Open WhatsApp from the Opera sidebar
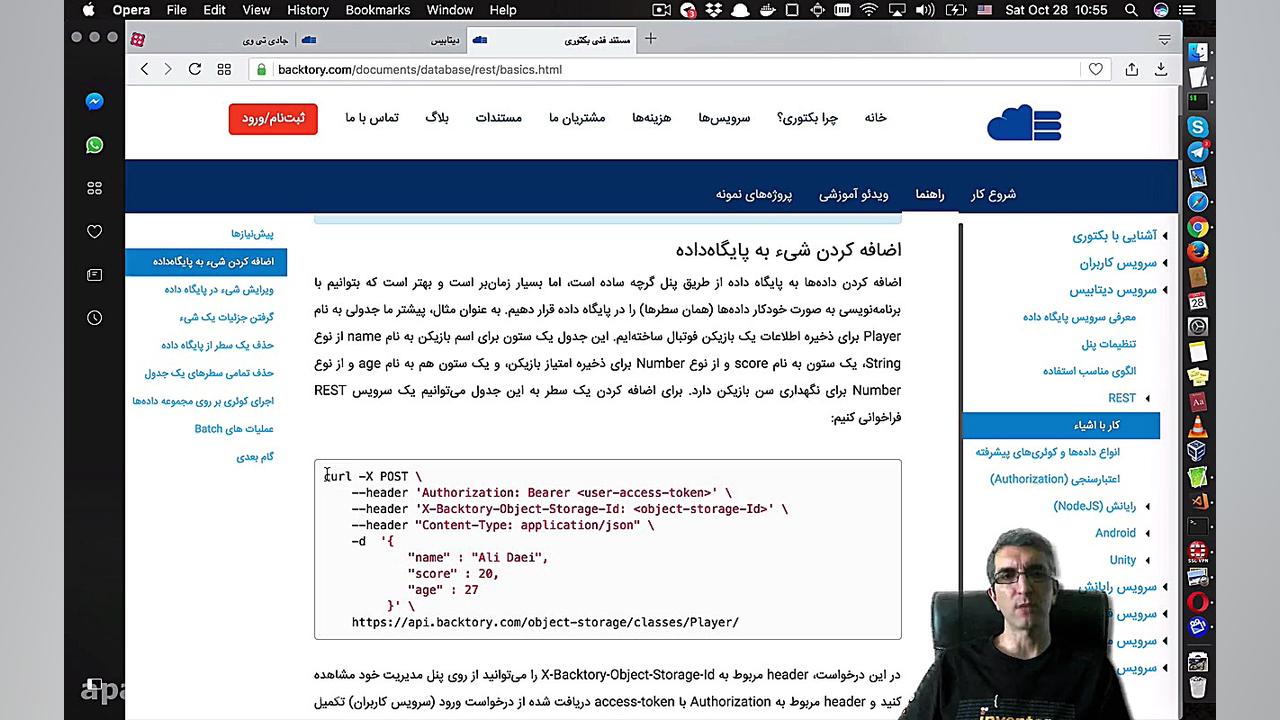Image resolution: width=1280 pixels, height=720 pixels. pos(94,145)
